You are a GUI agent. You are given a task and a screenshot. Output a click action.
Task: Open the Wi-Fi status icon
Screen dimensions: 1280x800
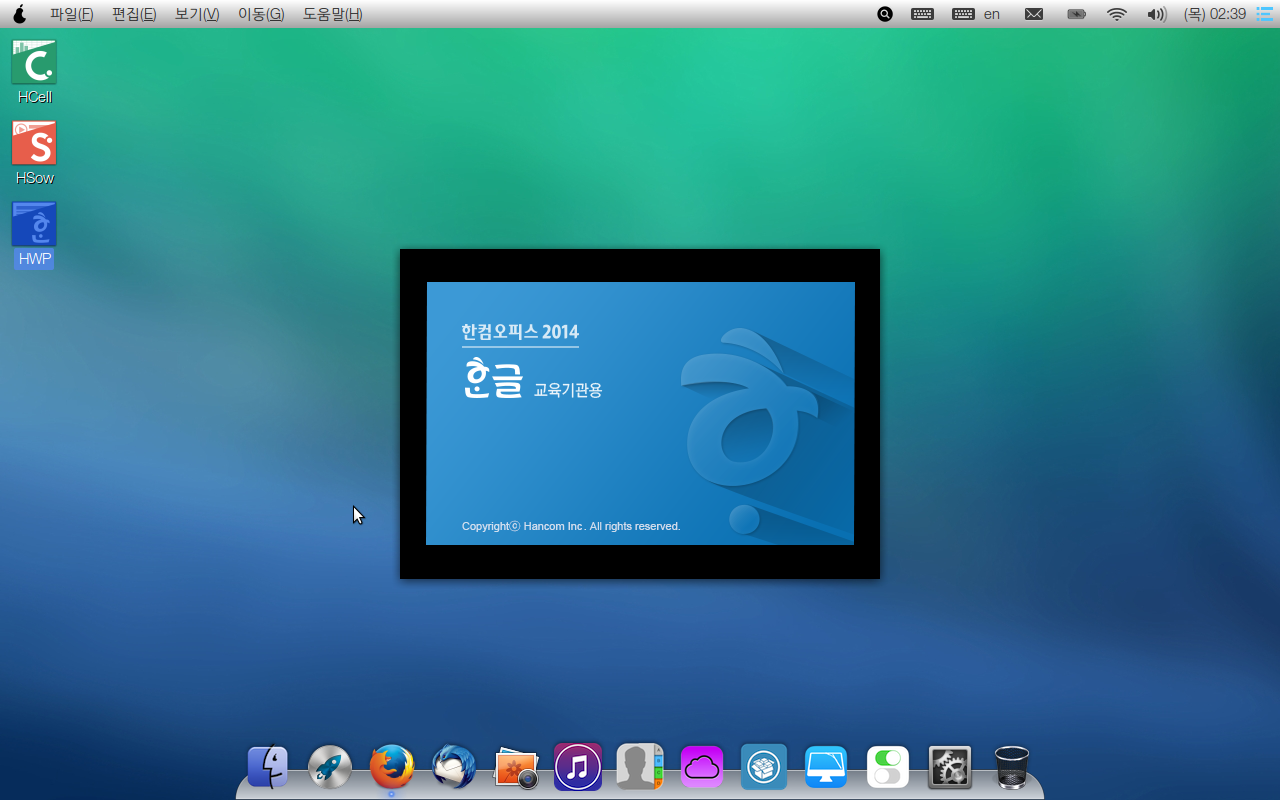[1117, 14]
